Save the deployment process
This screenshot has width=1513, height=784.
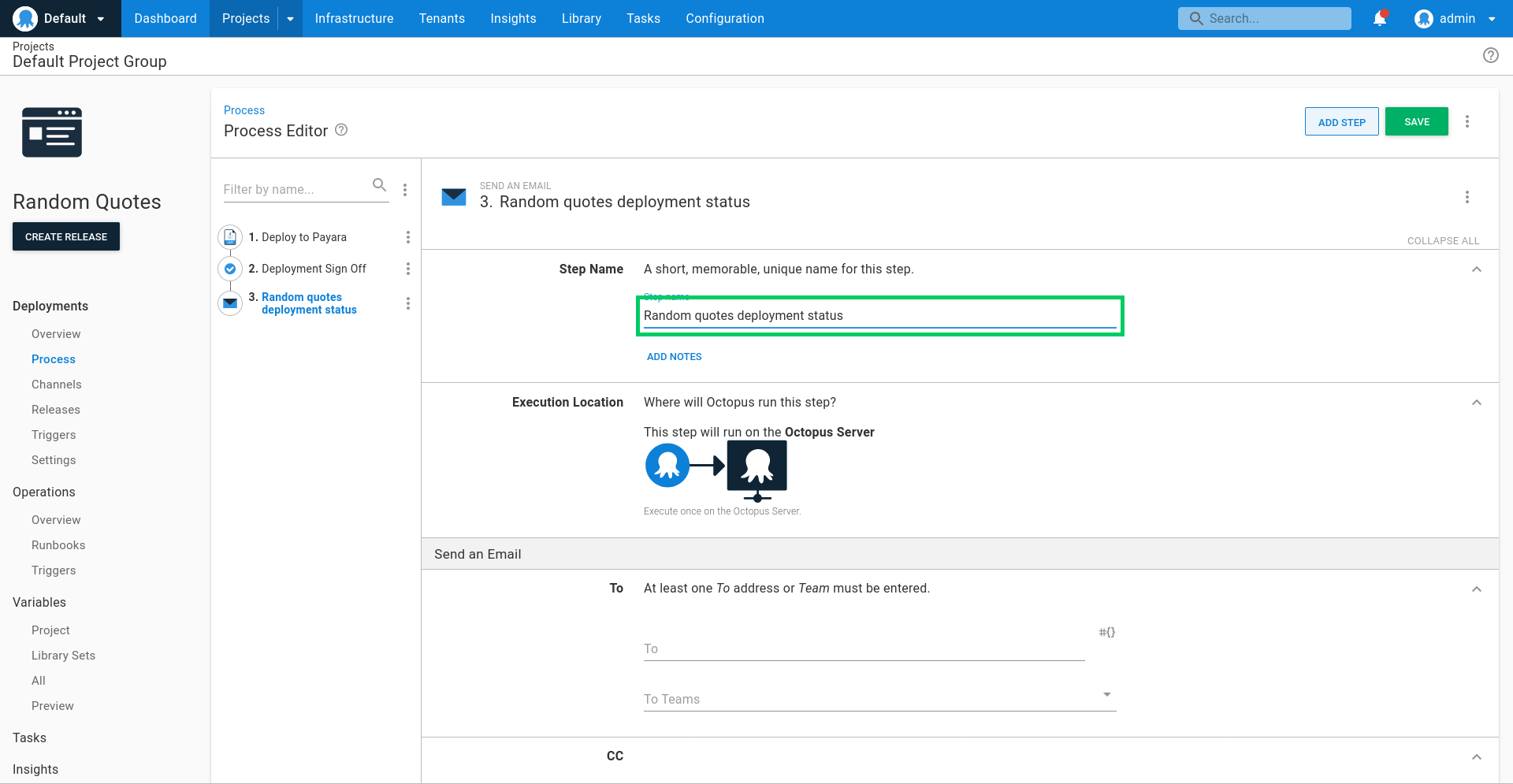[x=1417, y=121]
